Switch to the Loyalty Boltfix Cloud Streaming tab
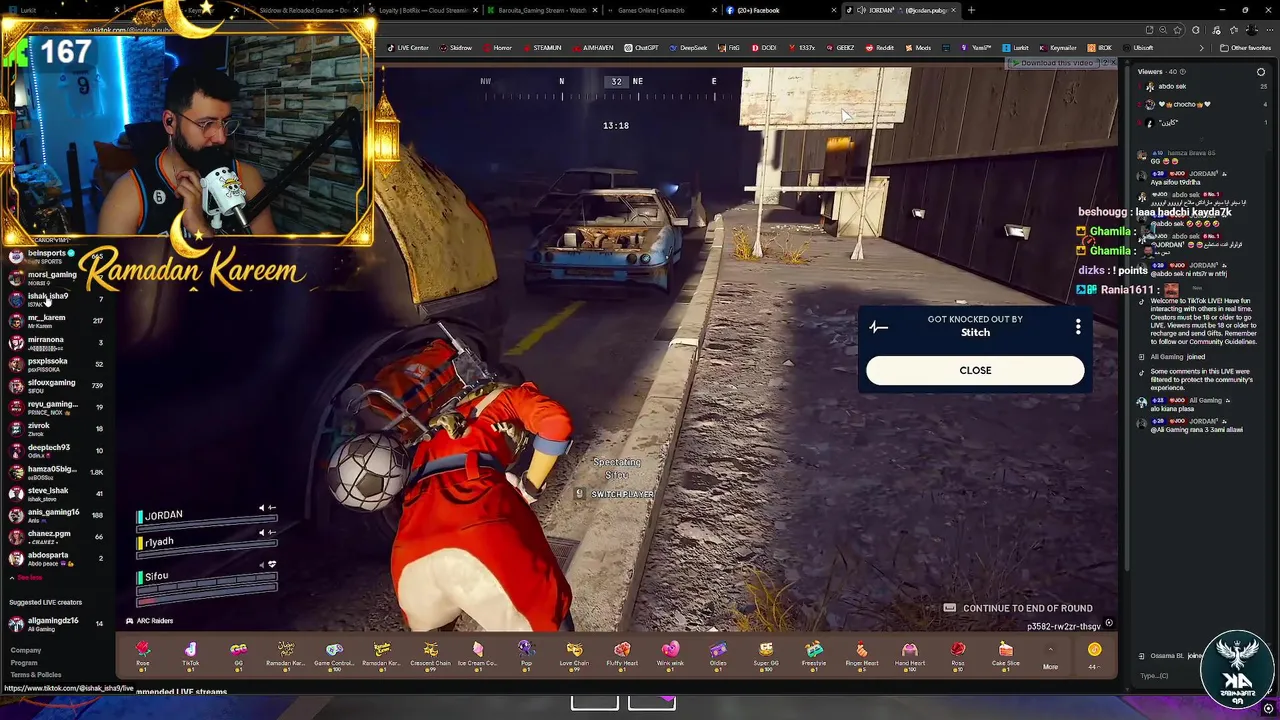The height and width of the screenshot is (720, 1280). point(423,10)
